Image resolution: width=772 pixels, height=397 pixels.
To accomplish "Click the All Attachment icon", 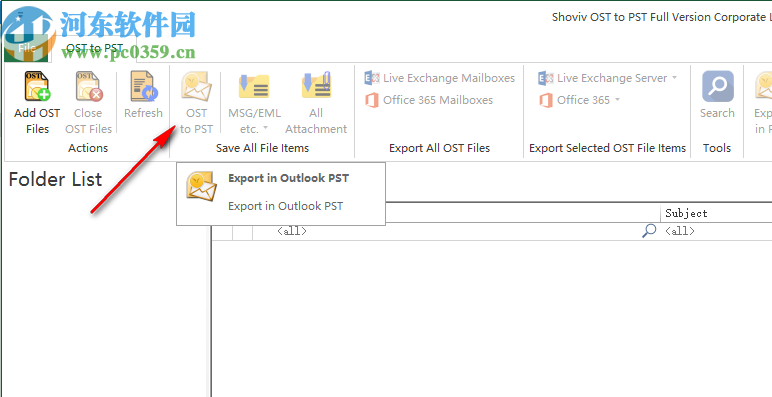I will (316, 86).
